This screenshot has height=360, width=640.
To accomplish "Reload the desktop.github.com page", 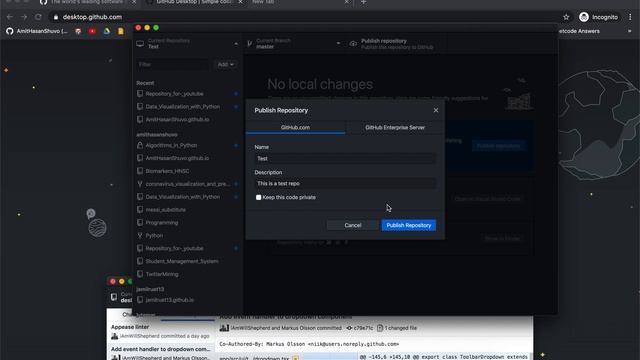I will point(38,17).
